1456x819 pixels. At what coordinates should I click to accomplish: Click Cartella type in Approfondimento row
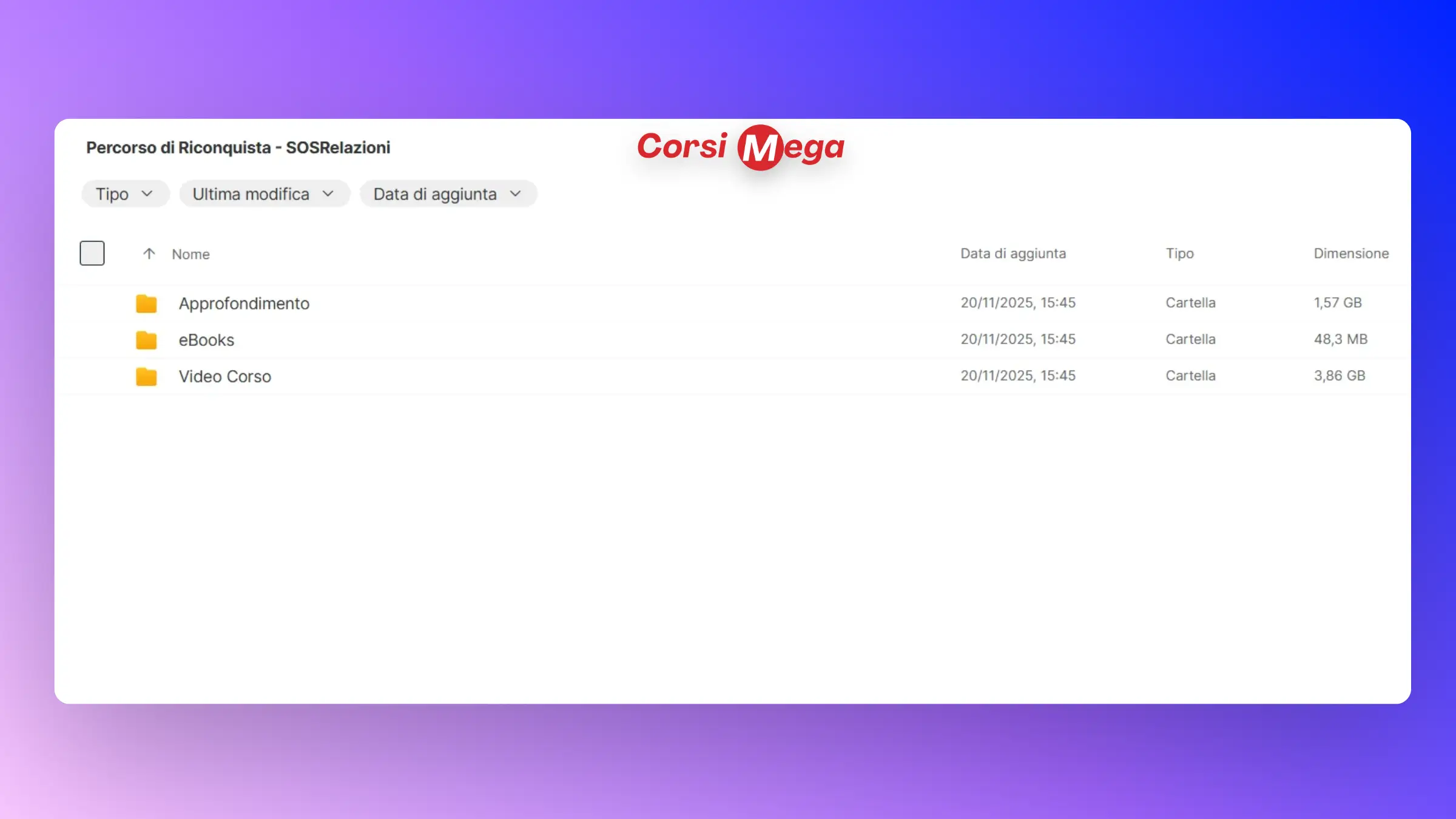click(1190, 303)
